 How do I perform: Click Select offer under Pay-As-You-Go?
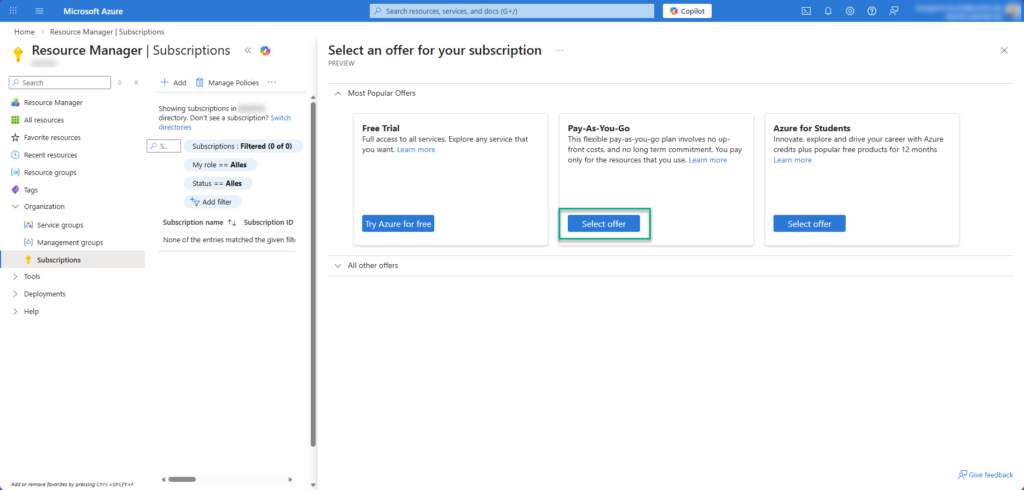coord(604,224)
